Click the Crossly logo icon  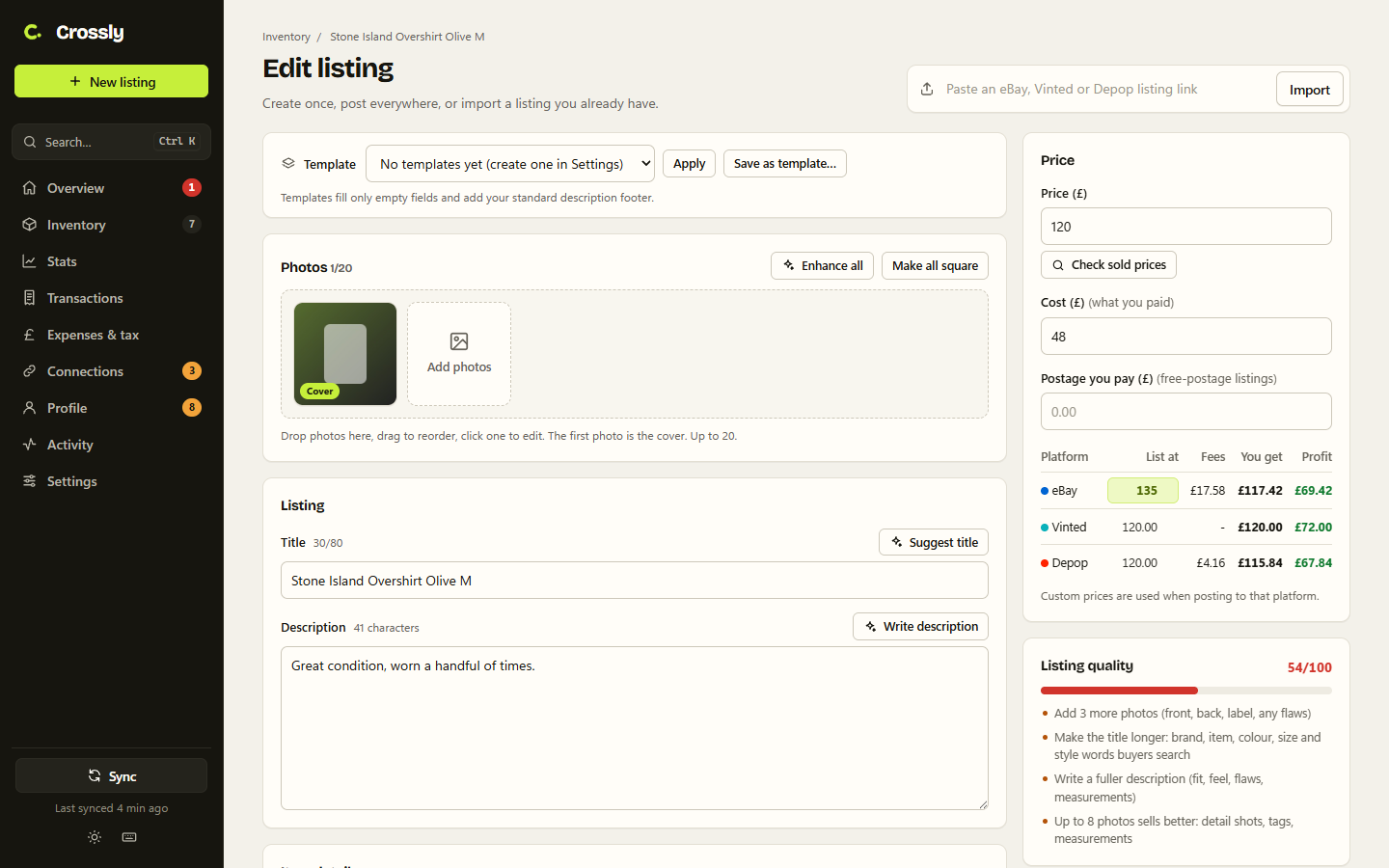pos(33,32)
